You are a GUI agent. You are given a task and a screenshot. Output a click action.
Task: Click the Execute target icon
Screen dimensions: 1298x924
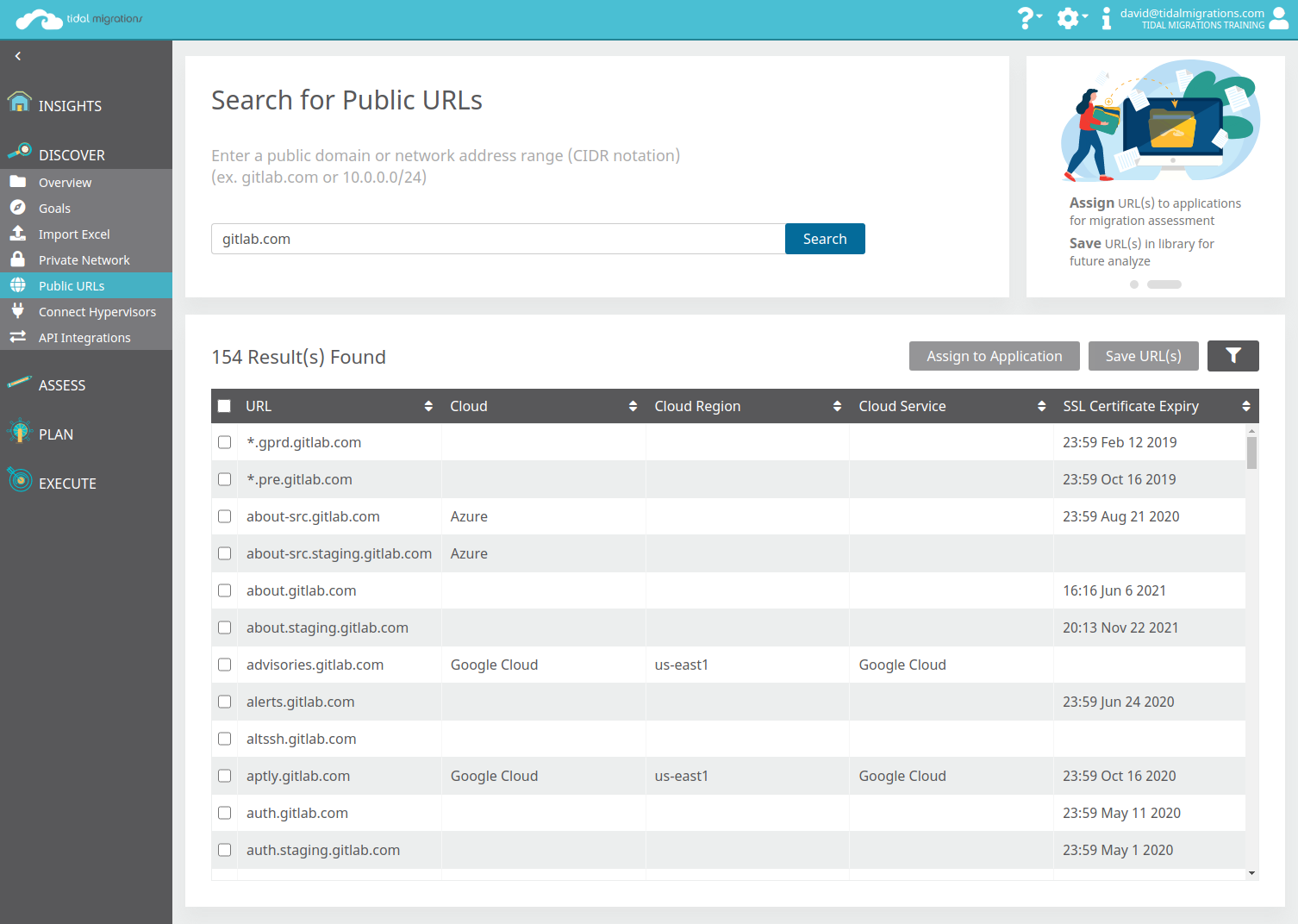pyautogui.click(x=19, y=480)
